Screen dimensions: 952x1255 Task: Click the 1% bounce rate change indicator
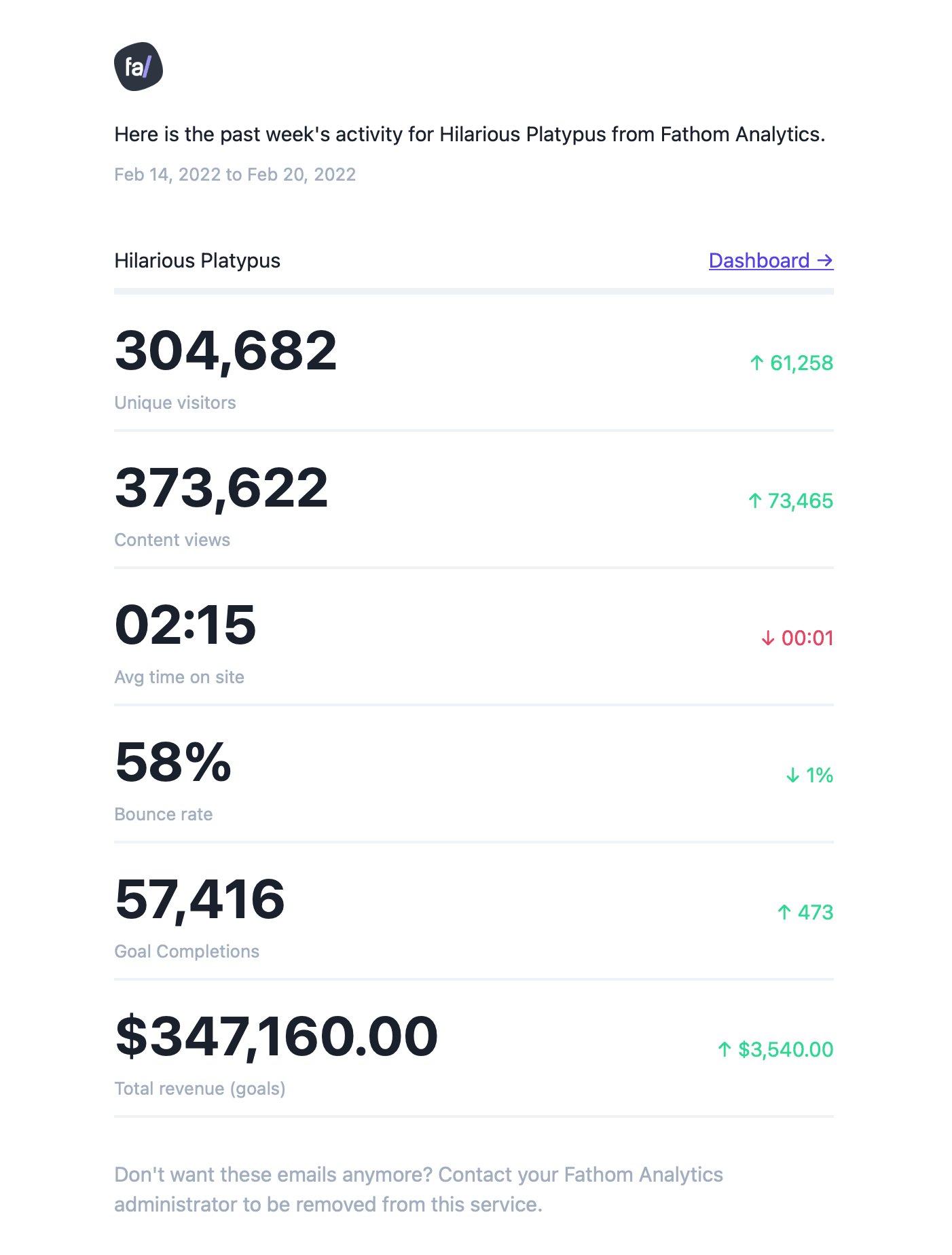809,776
